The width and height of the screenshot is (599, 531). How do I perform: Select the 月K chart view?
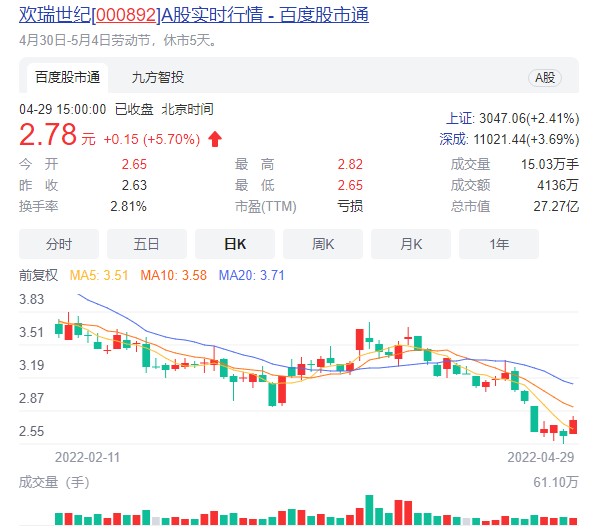click(411, 244)
